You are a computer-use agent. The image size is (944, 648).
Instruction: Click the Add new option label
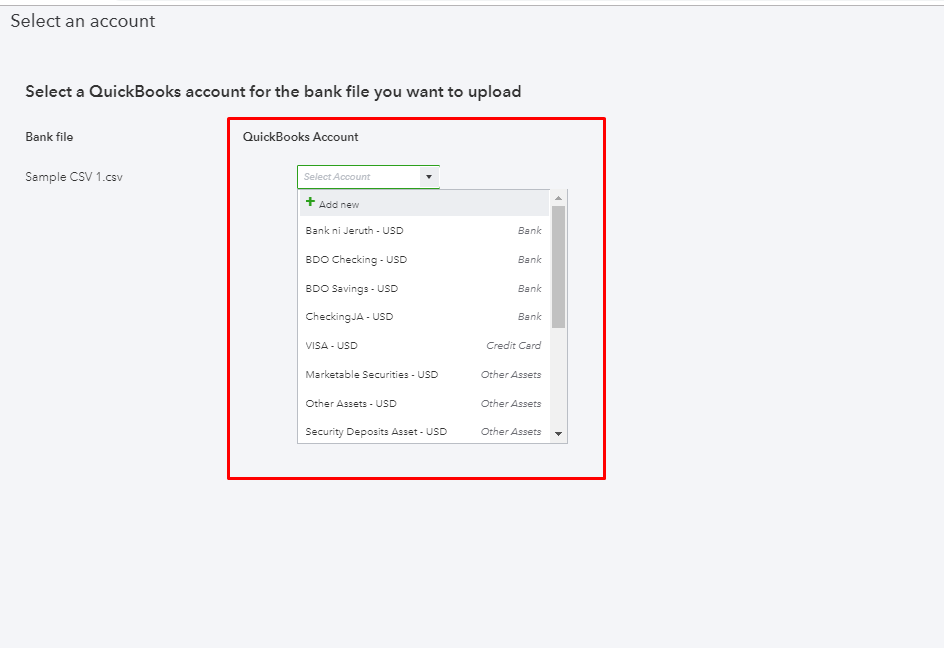pyautogui.click(x=339, y=205)
